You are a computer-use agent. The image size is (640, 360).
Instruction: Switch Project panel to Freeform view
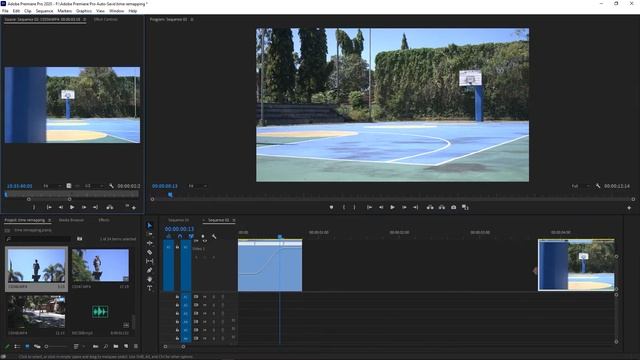point(37,346)
